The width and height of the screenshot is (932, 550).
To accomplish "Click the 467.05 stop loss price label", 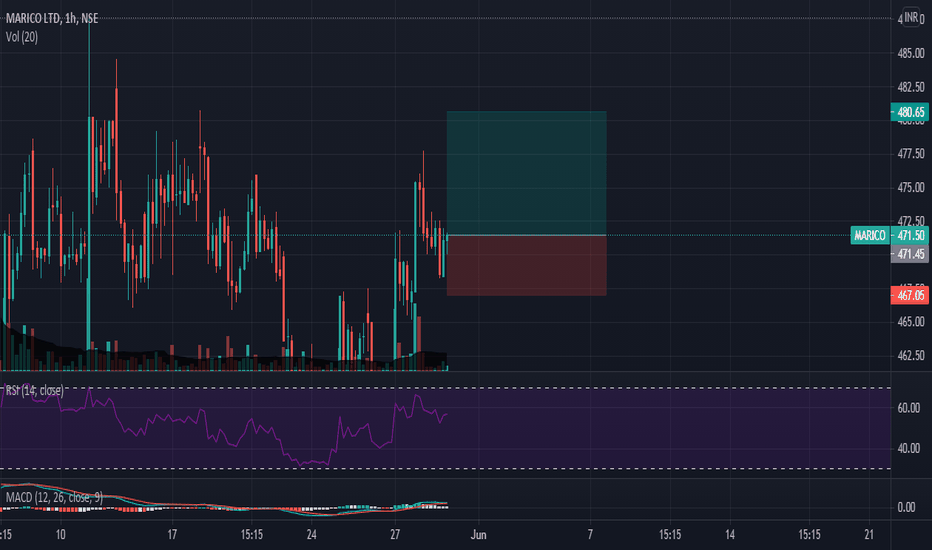I will pos(909,295).
